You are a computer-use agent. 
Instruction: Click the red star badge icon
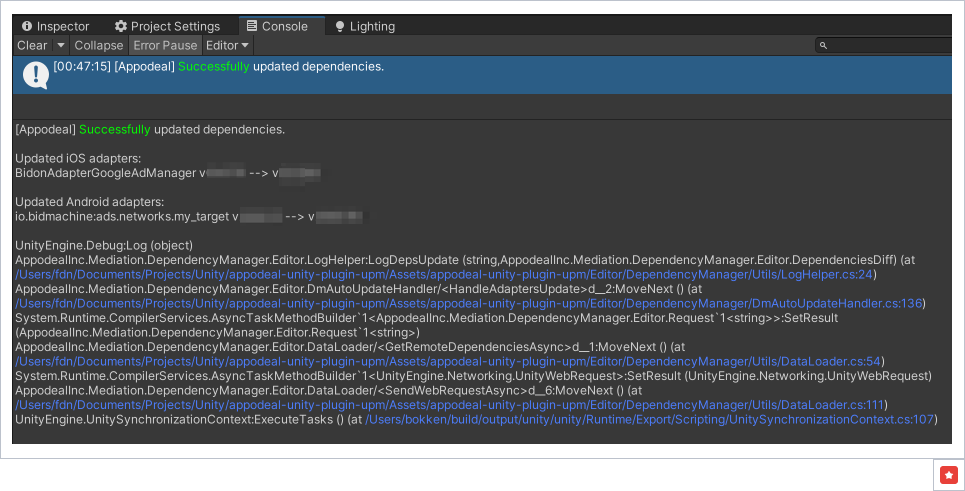(x=948, y=475)
